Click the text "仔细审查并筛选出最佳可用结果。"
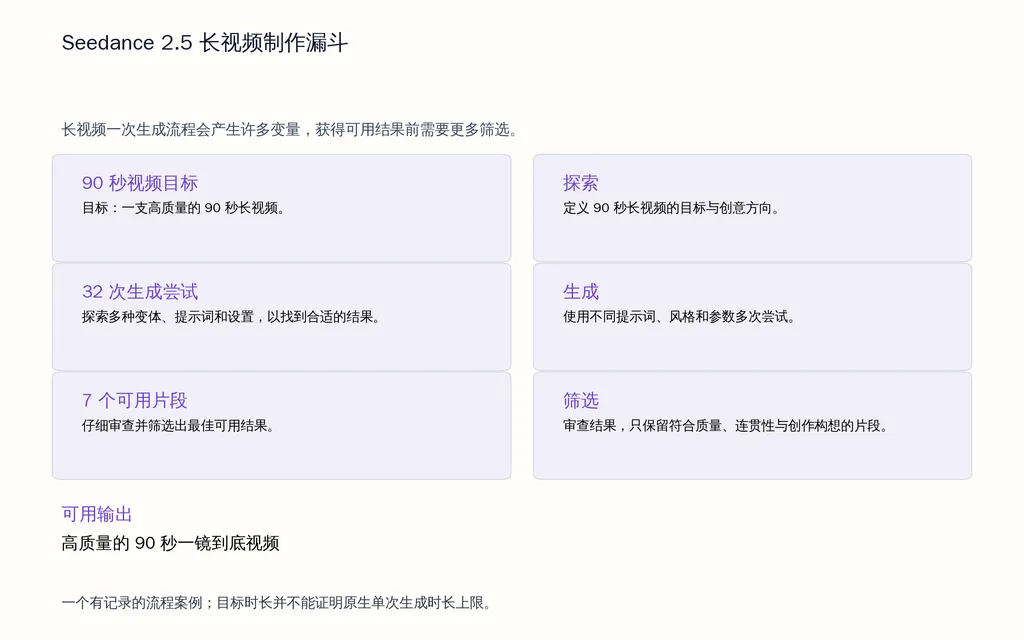1024x640 pixels. click(x=178, y=426)
